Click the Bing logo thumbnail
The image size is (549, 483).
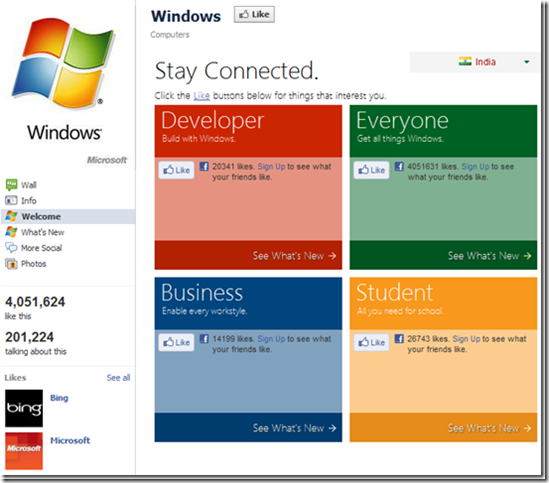[x=24, y=408]
